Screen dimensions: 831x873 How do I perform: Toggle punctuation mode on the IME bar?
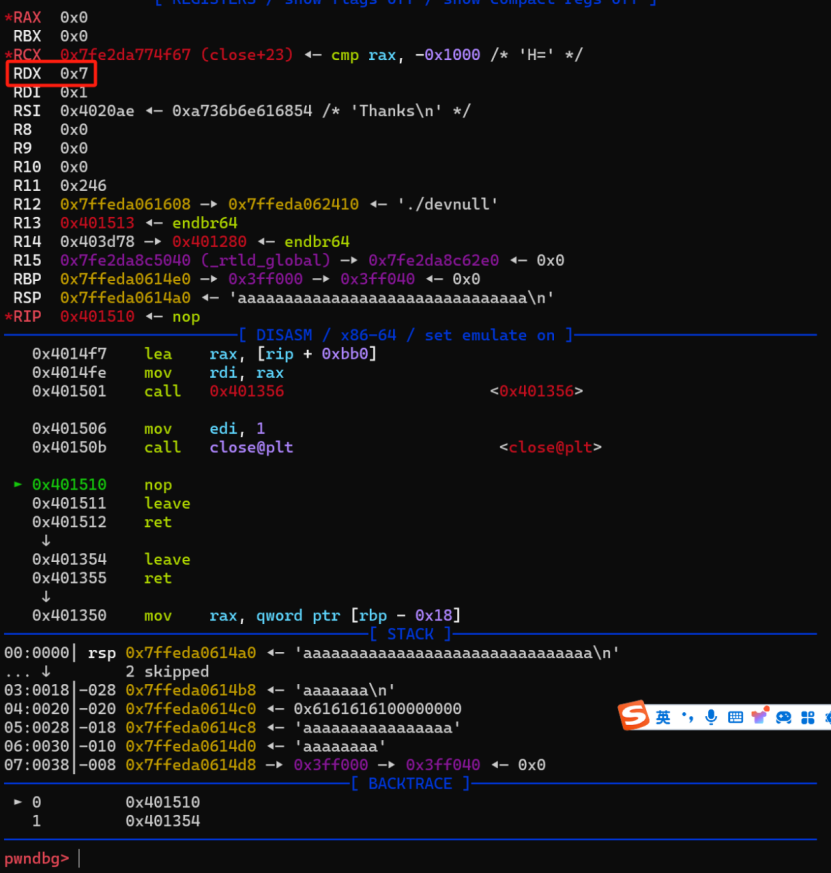tap(687, 717)
